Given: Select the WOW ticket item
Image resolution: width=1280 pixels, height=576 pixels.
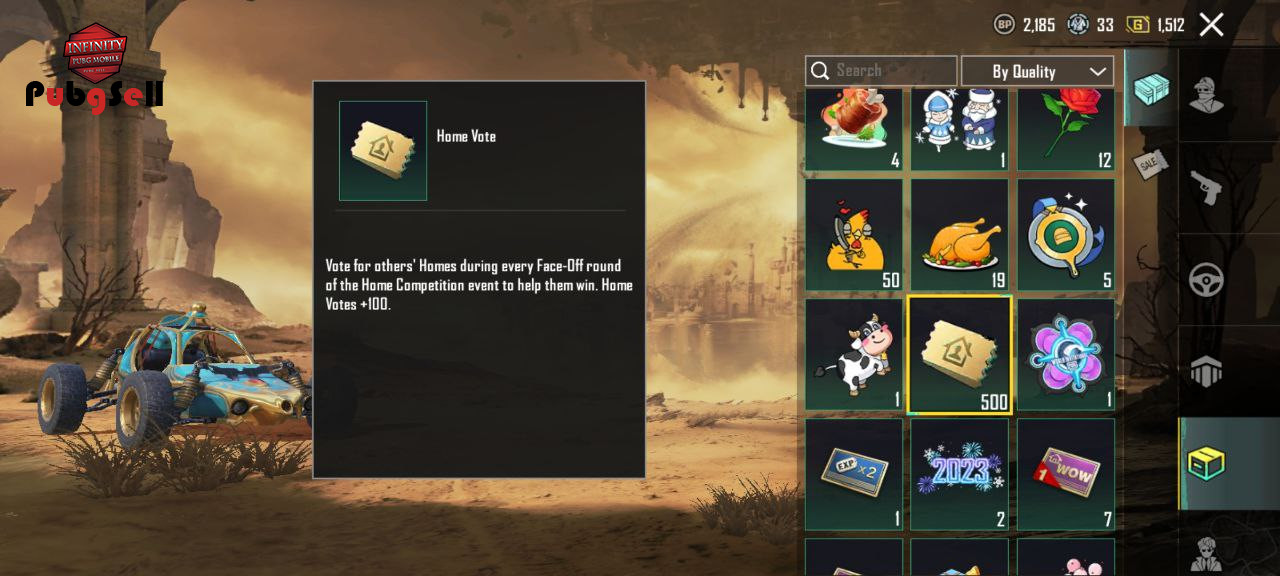Looking at the screenshot, I should [x=1066, y=474].
